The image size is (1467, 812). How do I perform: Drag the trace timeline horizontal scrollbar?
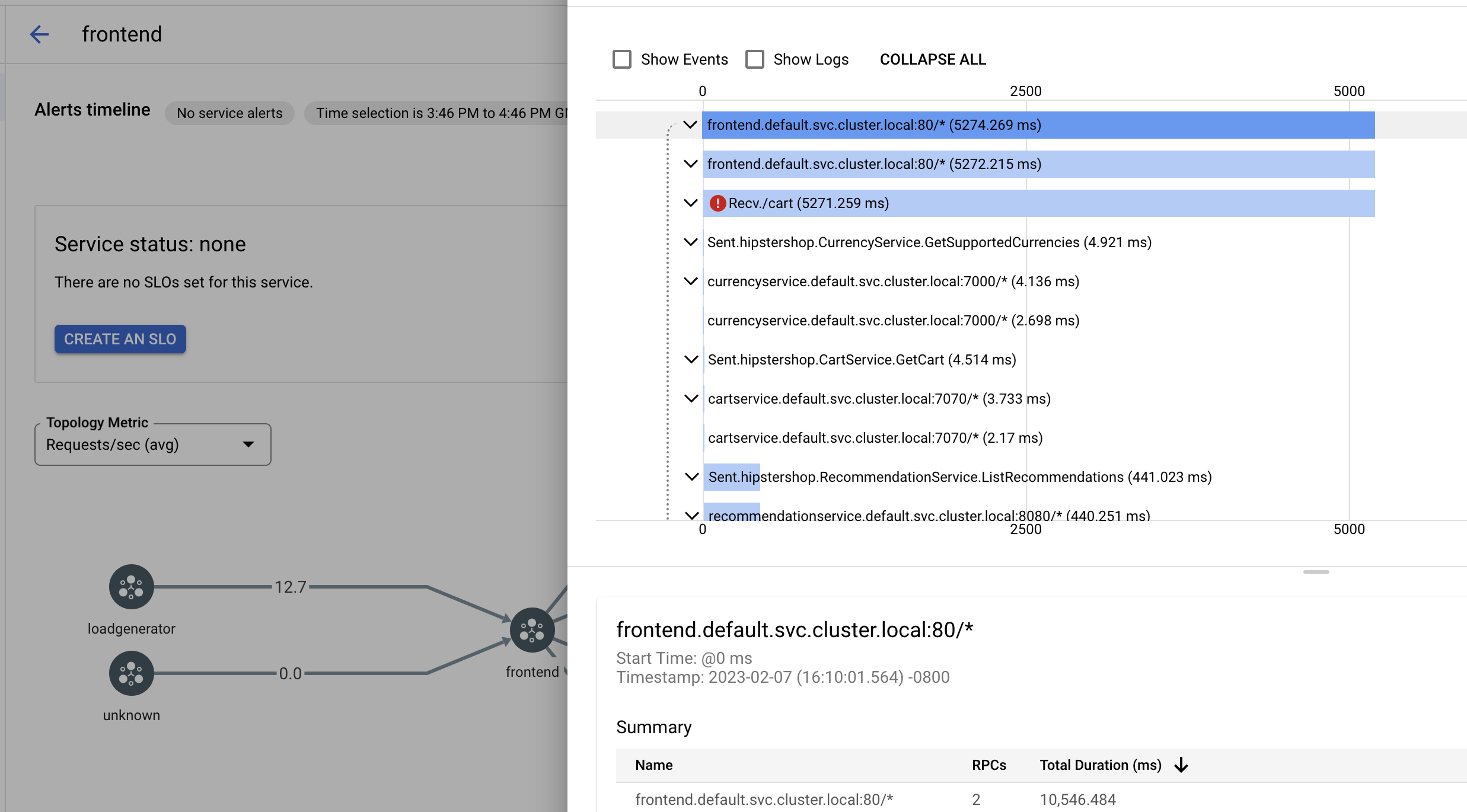(x=1315, y=572)
